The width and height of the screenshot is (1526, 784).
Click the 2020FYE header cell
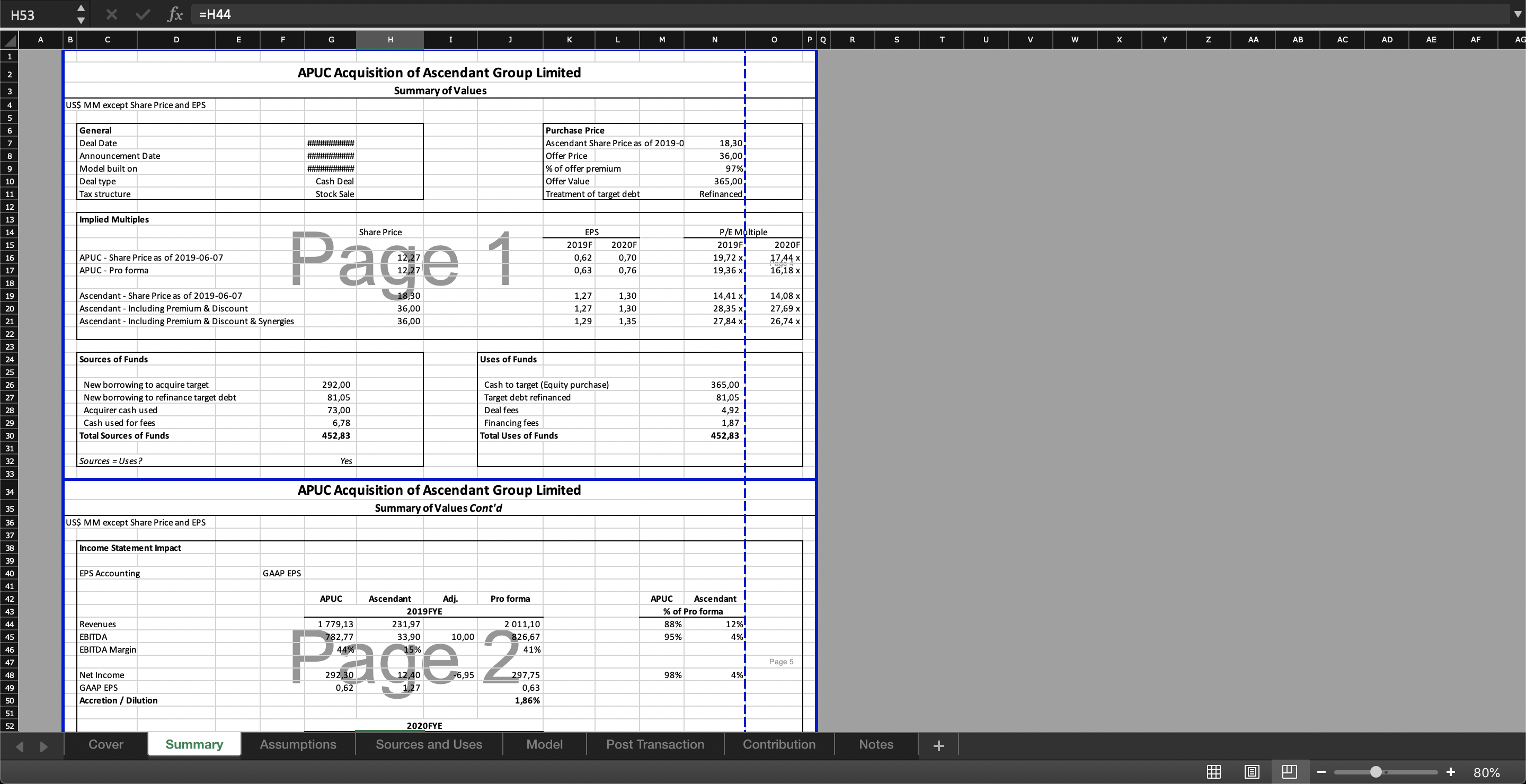pos(423,726)
